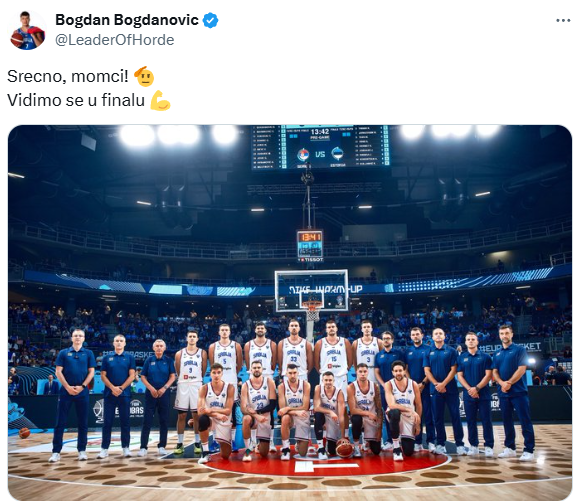Click the overhead scoreboard showing 13:42
The height and width of the screenshot is (501, 579).
coord(320,147)
